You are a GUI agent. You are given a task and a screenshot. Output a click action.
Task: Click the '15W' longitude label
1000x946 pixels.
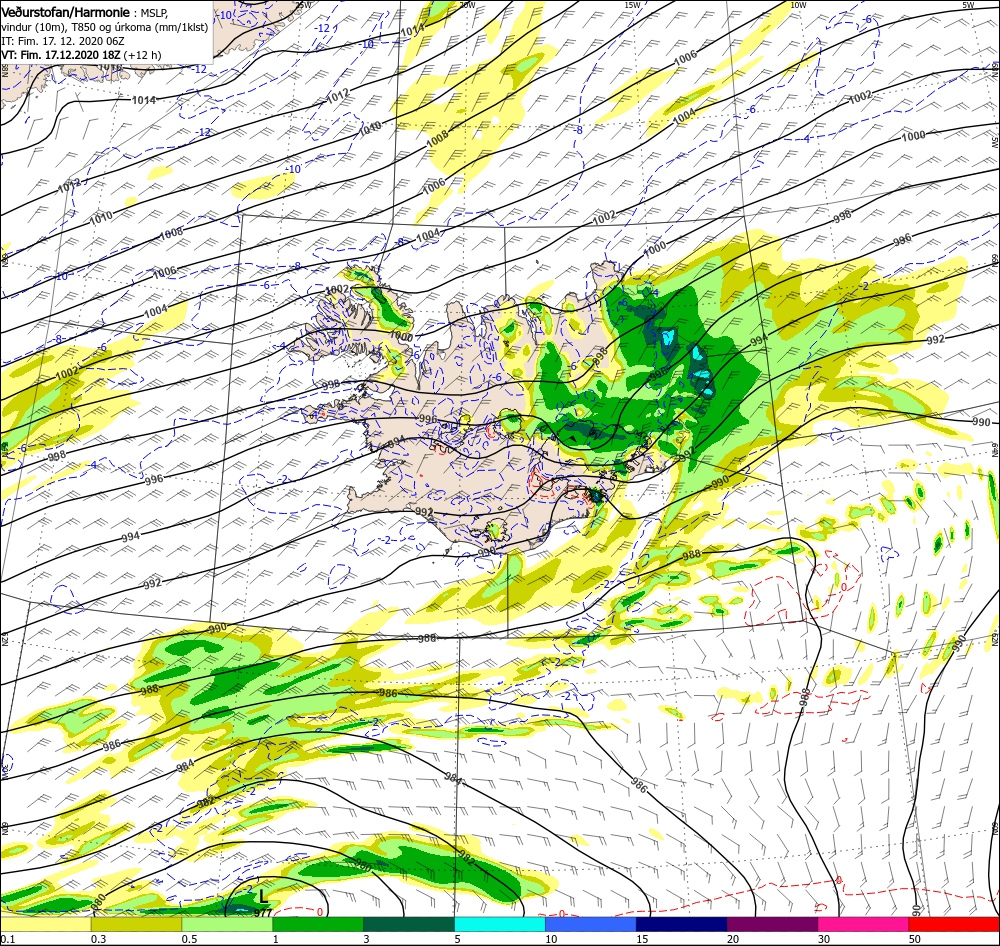[632, 5]
